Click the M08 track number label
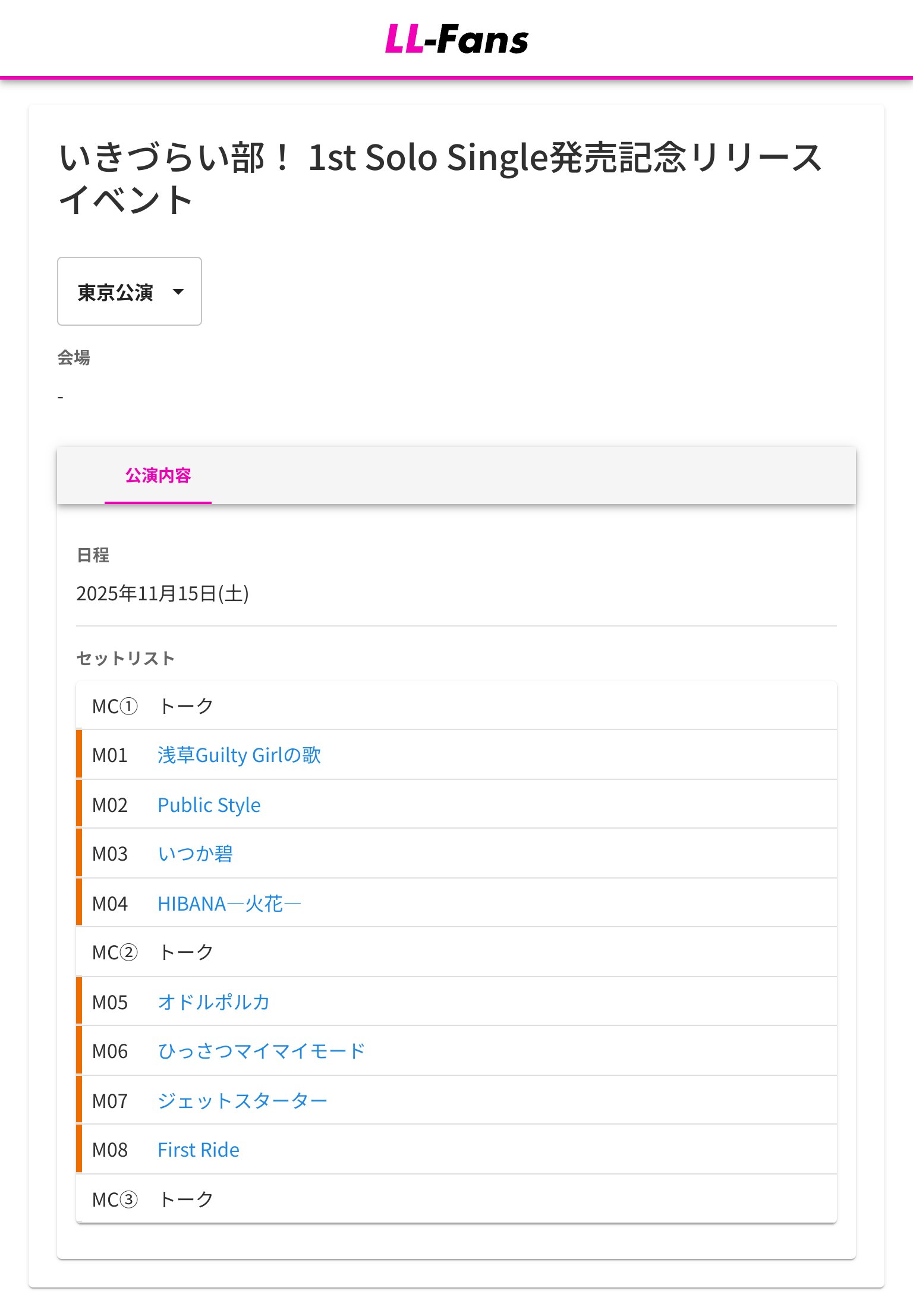913x1316 pixels. [x=110, y=1150]
